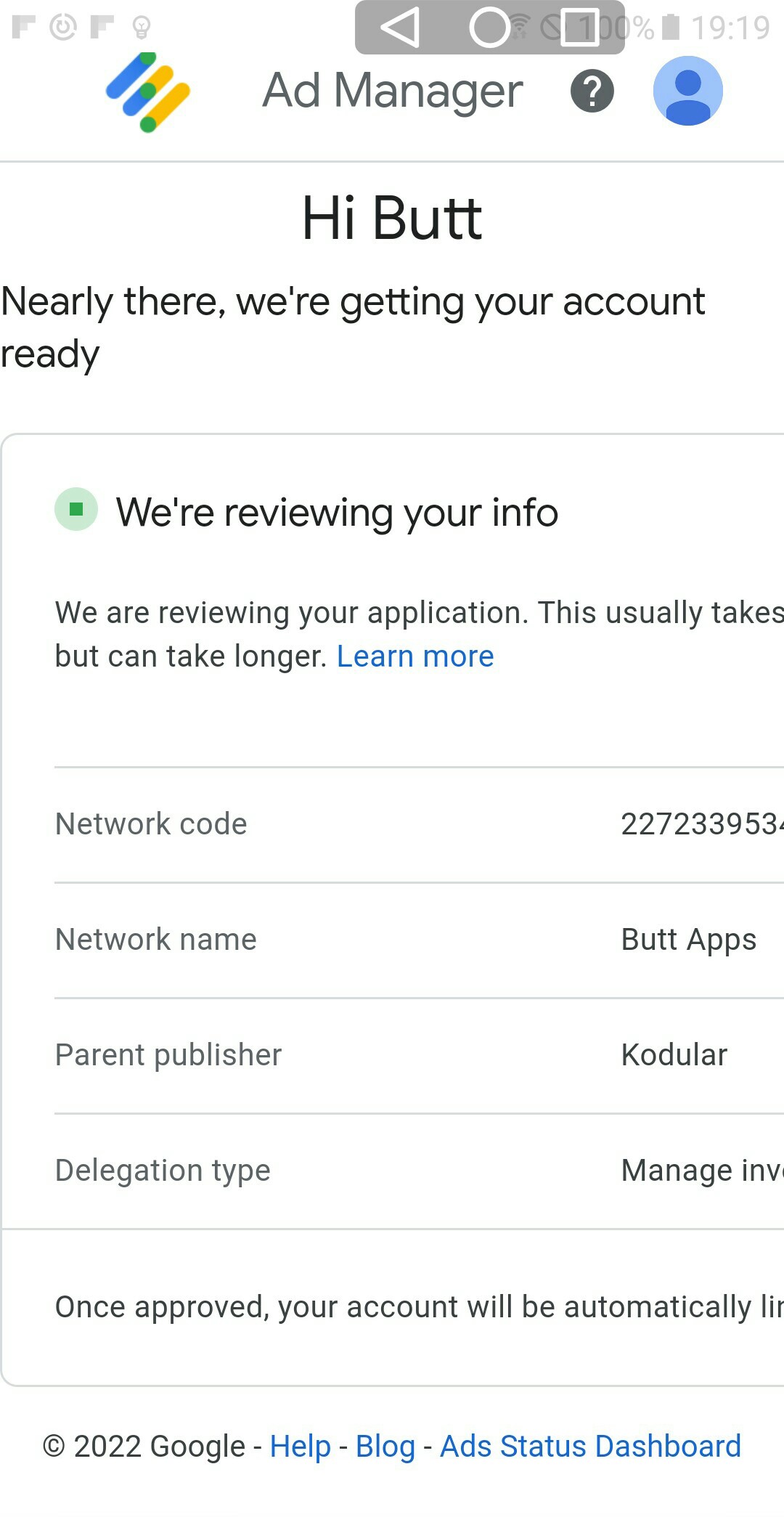Screen dimensions: 784x1517
Task: Open the Learn more link
Action: tap(415, 656)
